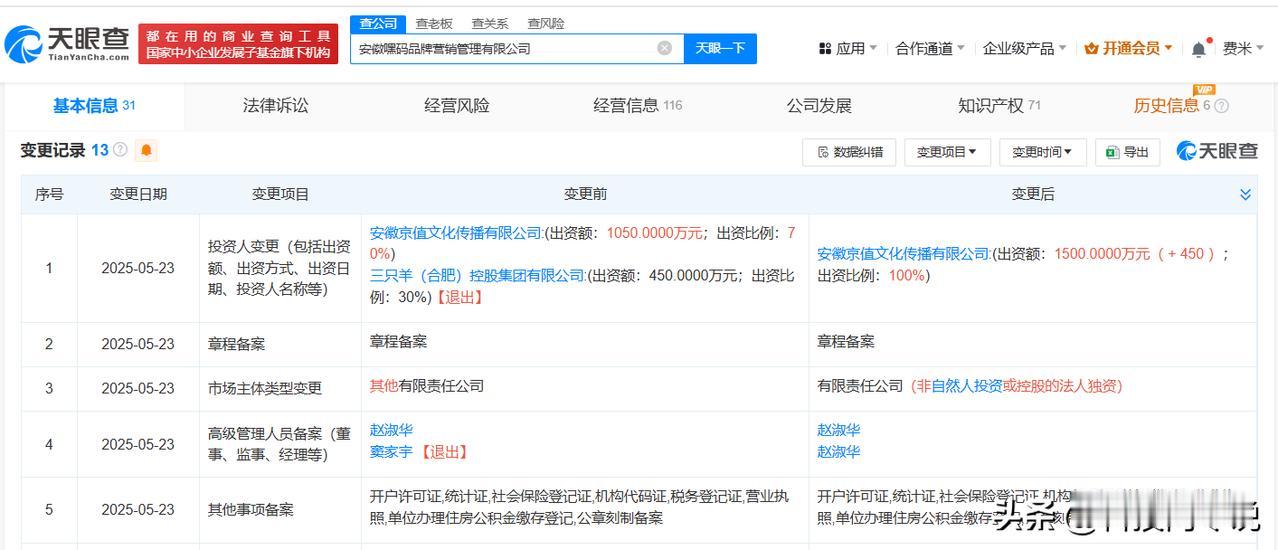1278x550 pixels.
Task: Switch to the 公司发展 tab
Action: (819, 105)
